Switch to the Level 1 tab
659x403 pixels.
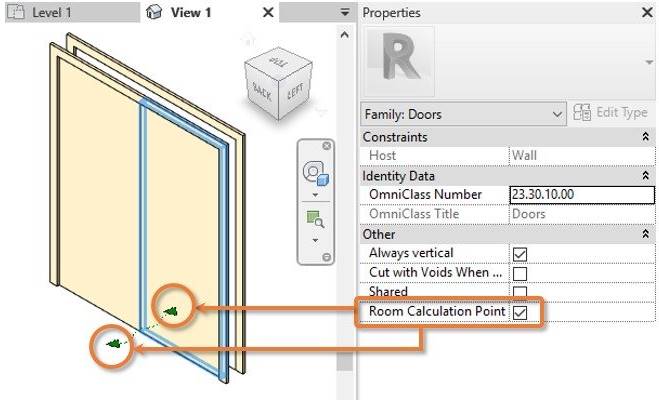point(72,12)
